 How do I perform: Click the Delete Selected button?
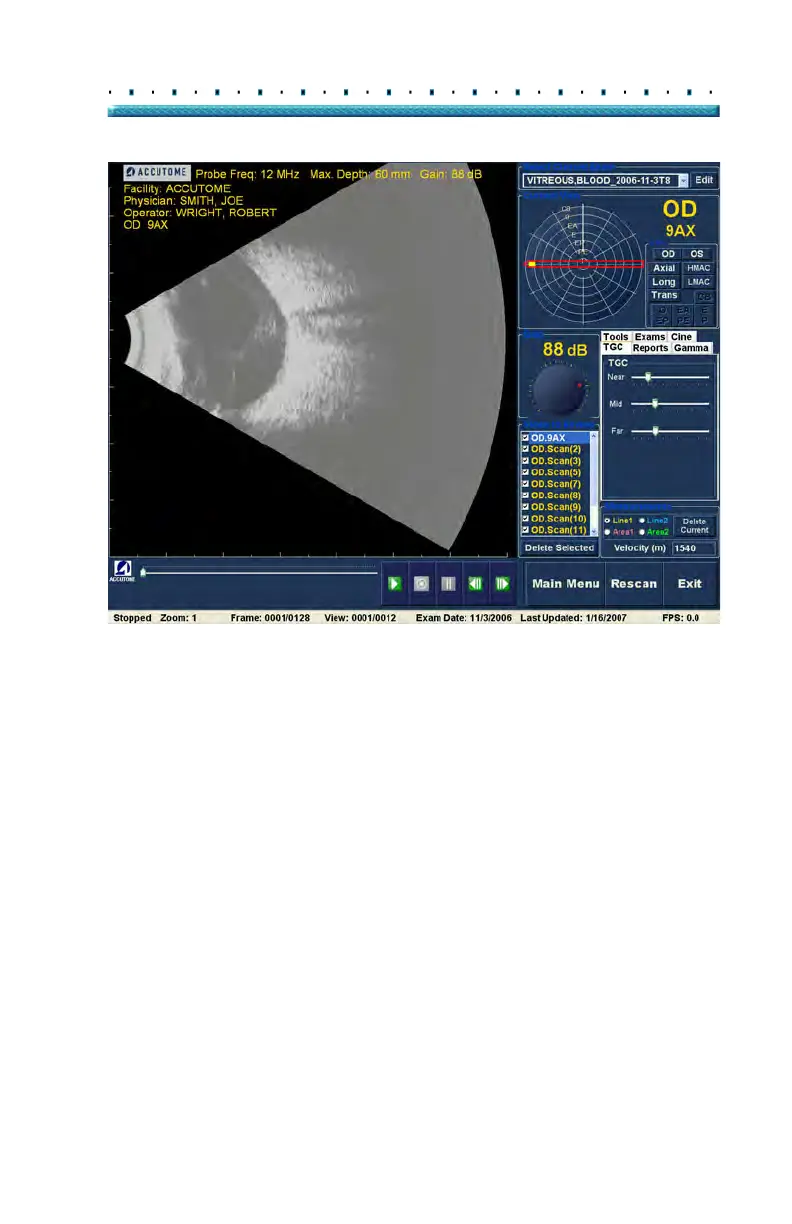(558, 548)
